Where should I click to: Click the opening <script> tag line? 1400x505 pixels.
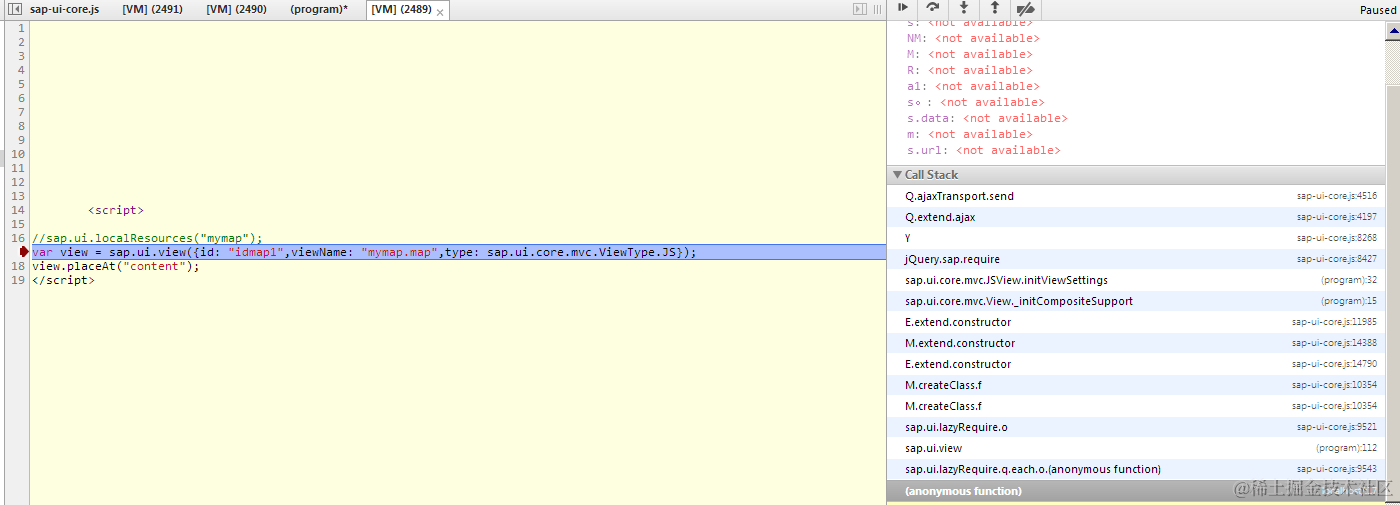coord(116,210)
